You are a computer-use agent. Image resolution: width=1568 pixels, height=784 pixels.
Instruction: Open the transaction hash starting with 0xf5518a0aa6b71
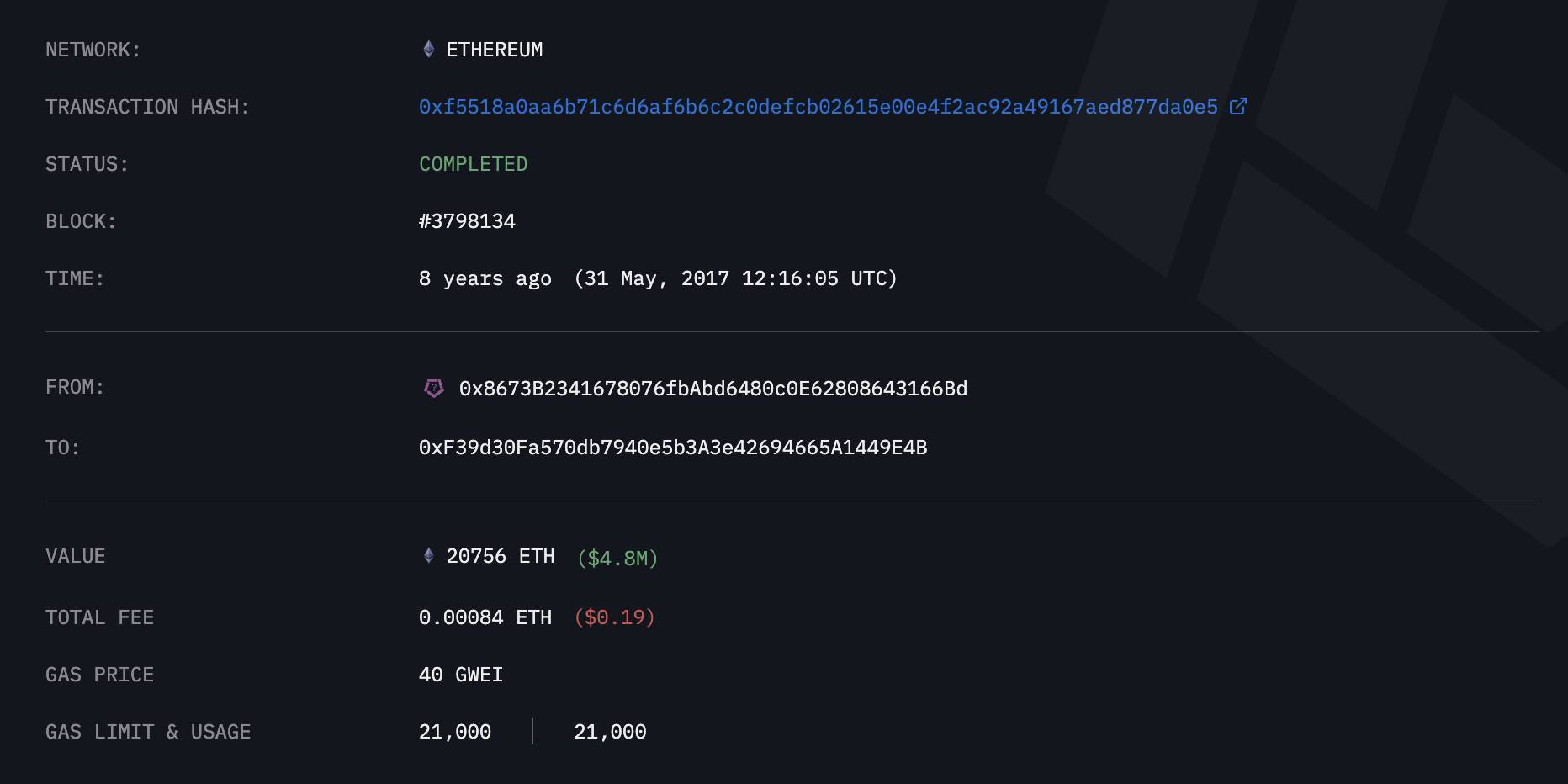pos(816,106)
